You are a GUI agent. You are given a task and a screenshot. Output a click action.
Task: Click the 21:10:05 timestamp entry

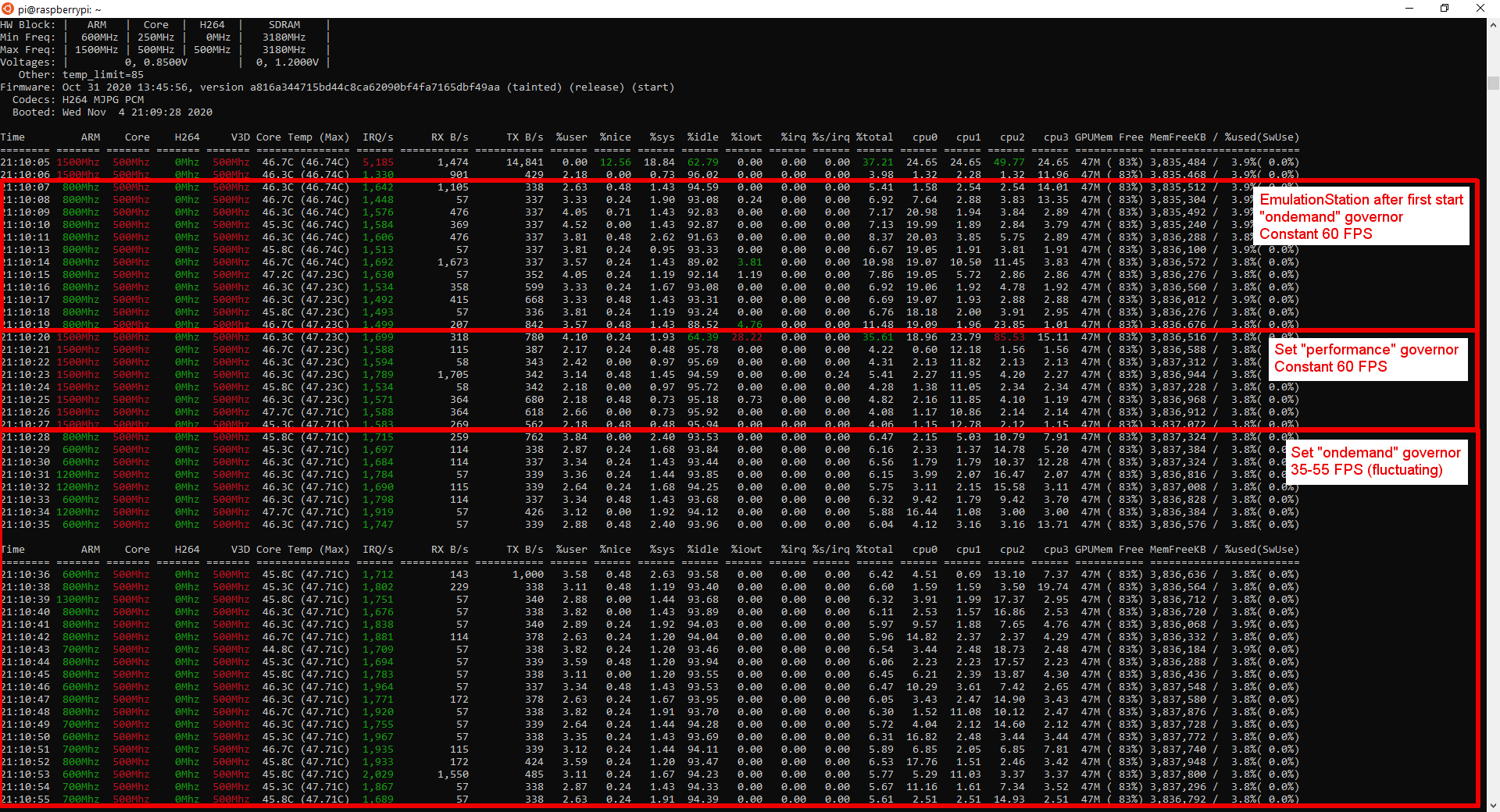click(24, 162)
